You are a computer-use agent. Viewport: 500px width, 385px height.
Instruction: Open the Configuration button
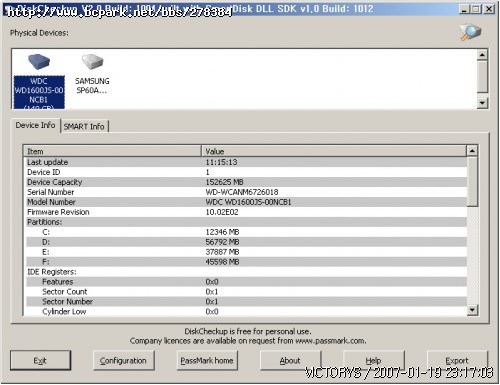click(x=123, y=360)
